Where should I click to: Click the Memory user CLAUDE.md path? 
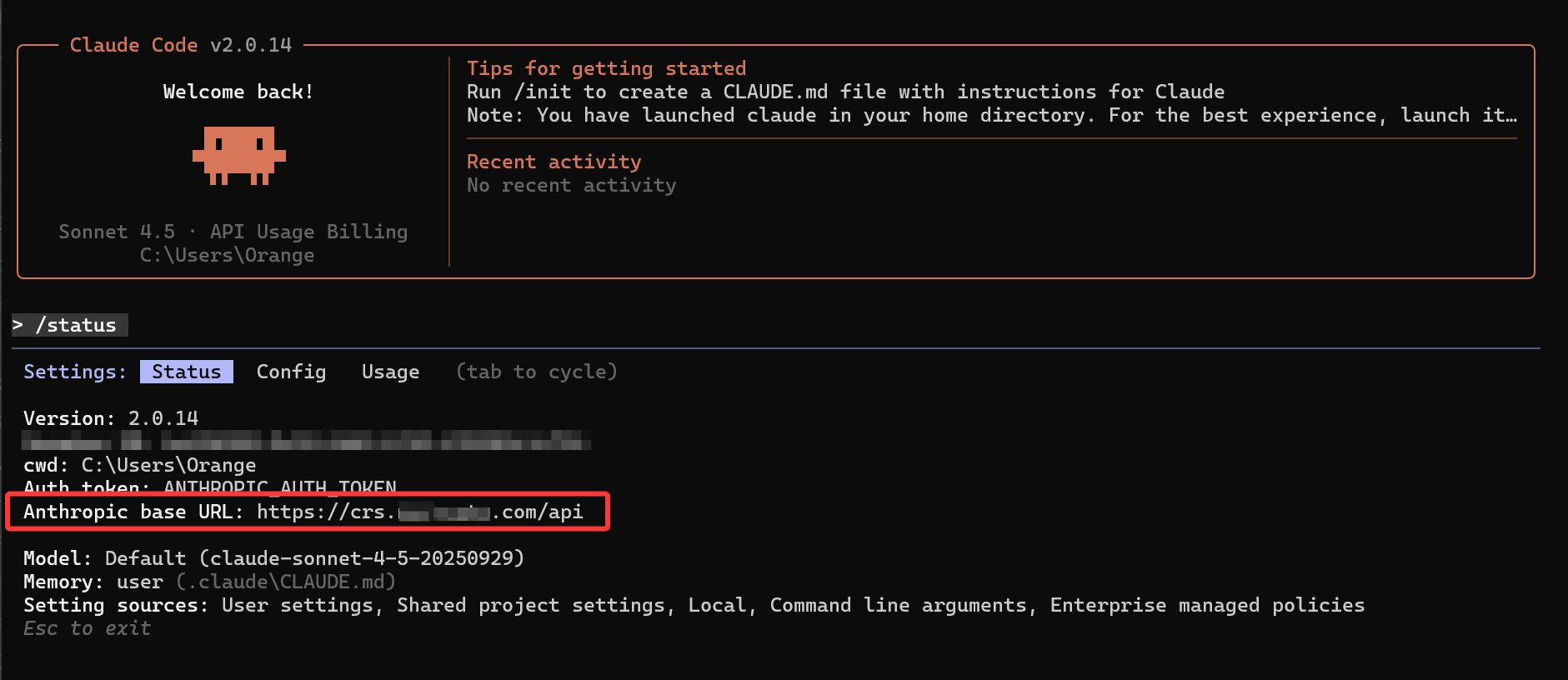(285, 582)
